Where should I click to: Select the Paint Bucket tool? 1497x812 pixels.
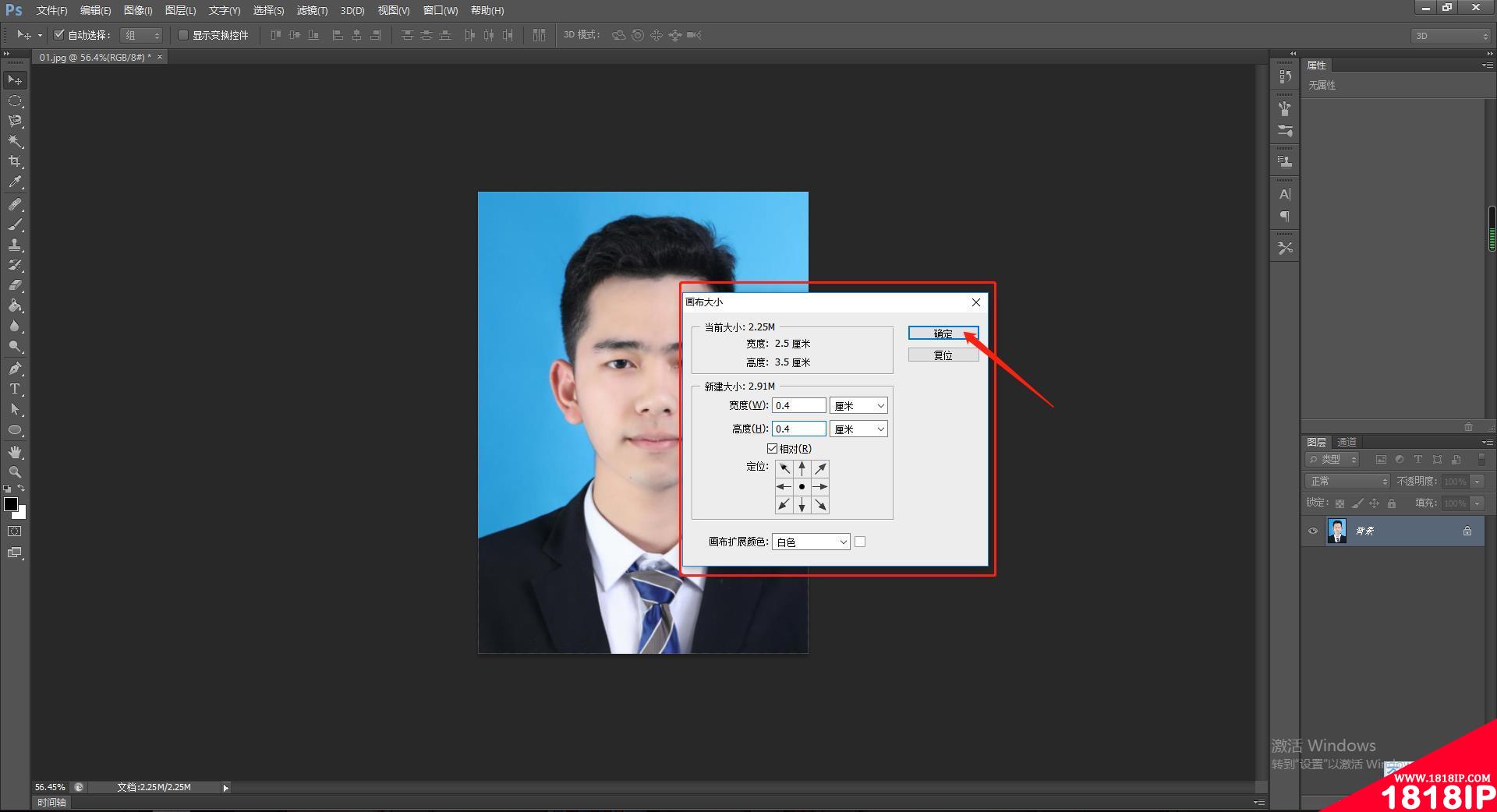(15, 305)
